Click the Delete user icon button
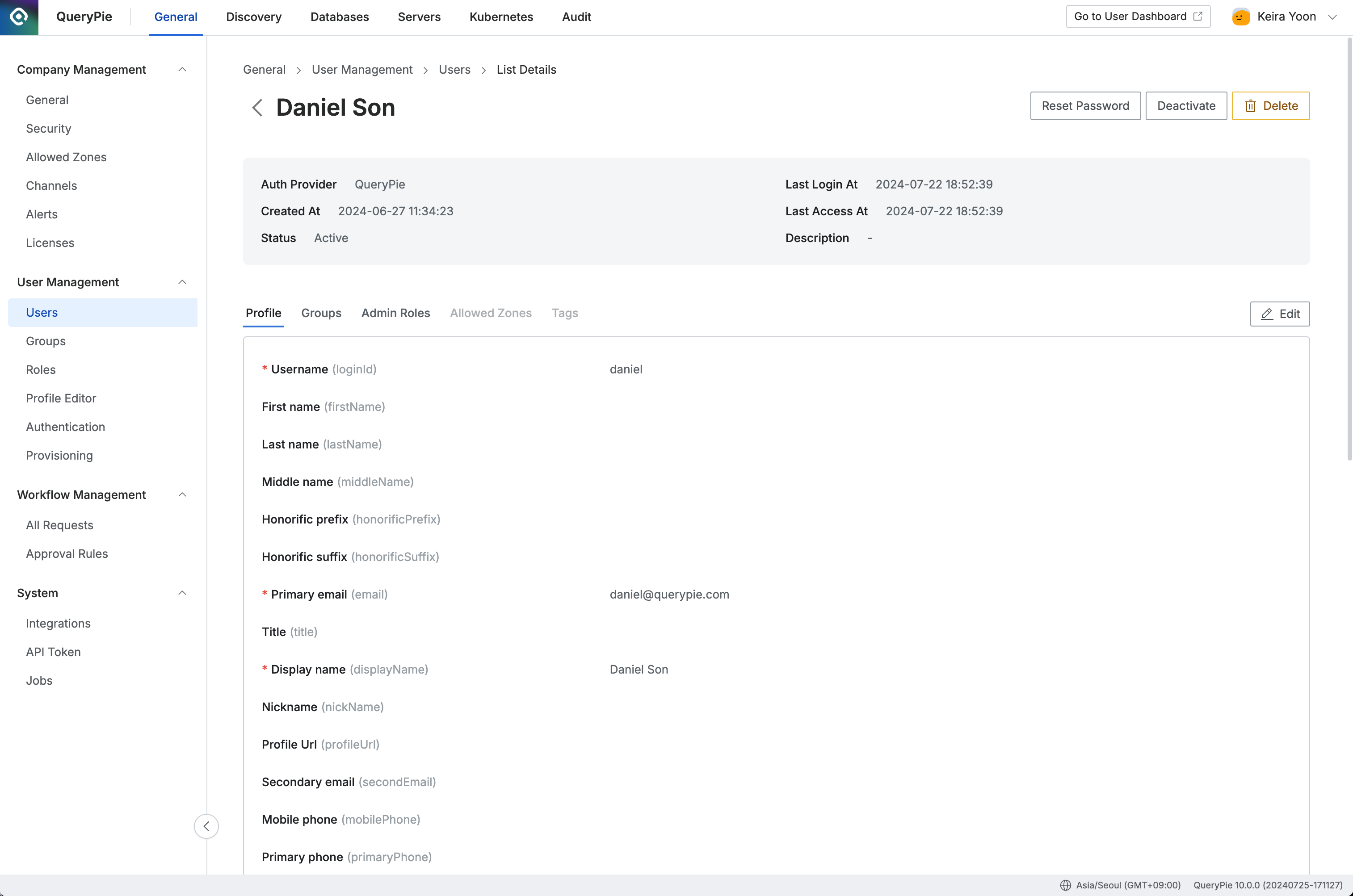 tap(1250, 105)
